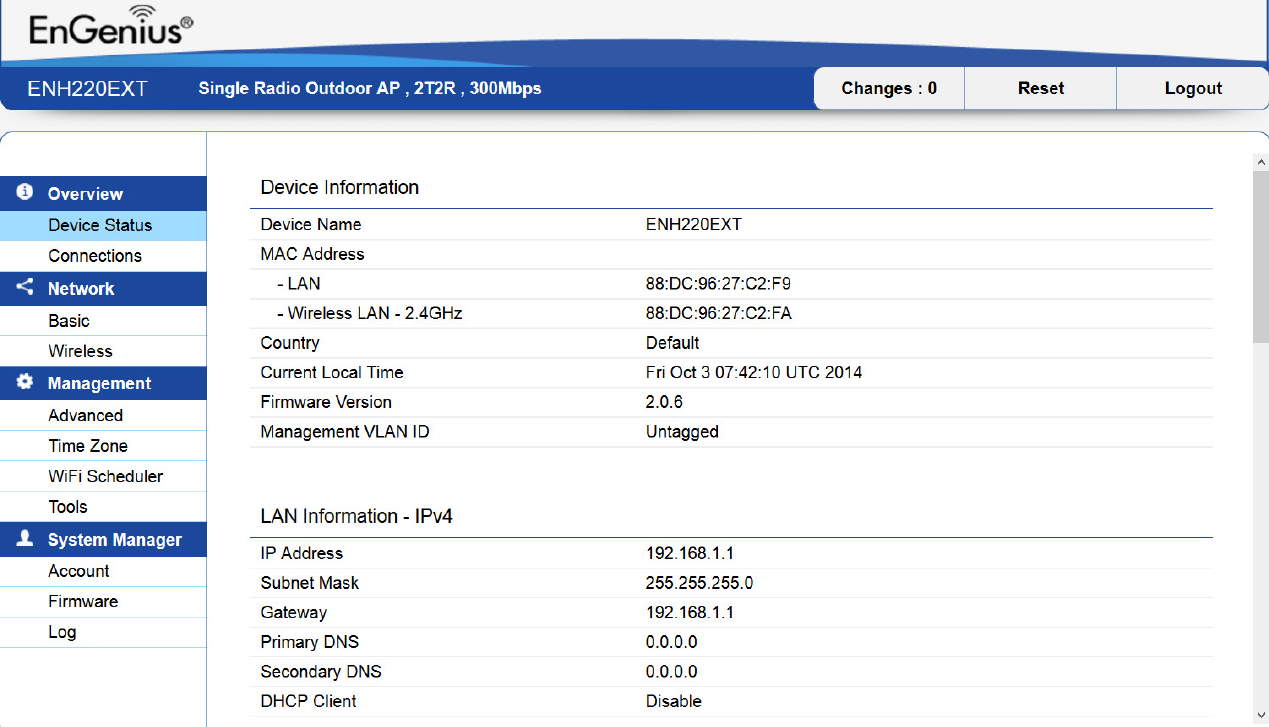
Task: Open the Advanced management page
Action: [103, 416]
